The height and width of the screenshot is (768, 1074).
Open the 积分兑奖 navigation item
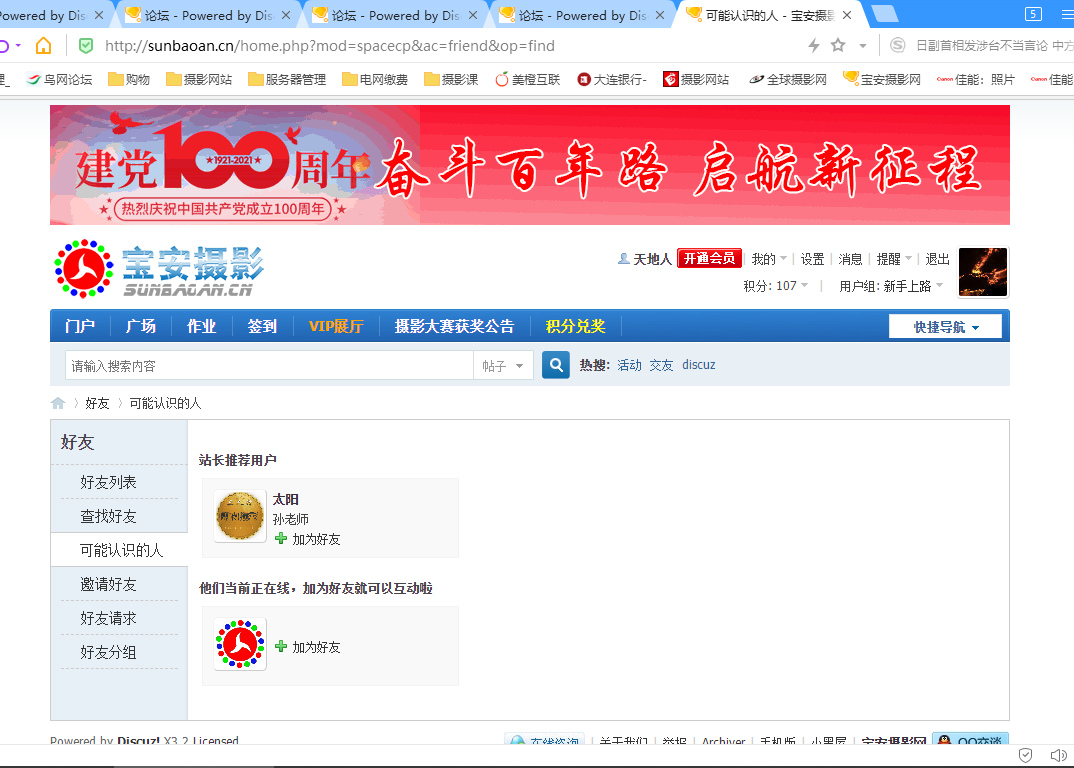coord(575,326)
